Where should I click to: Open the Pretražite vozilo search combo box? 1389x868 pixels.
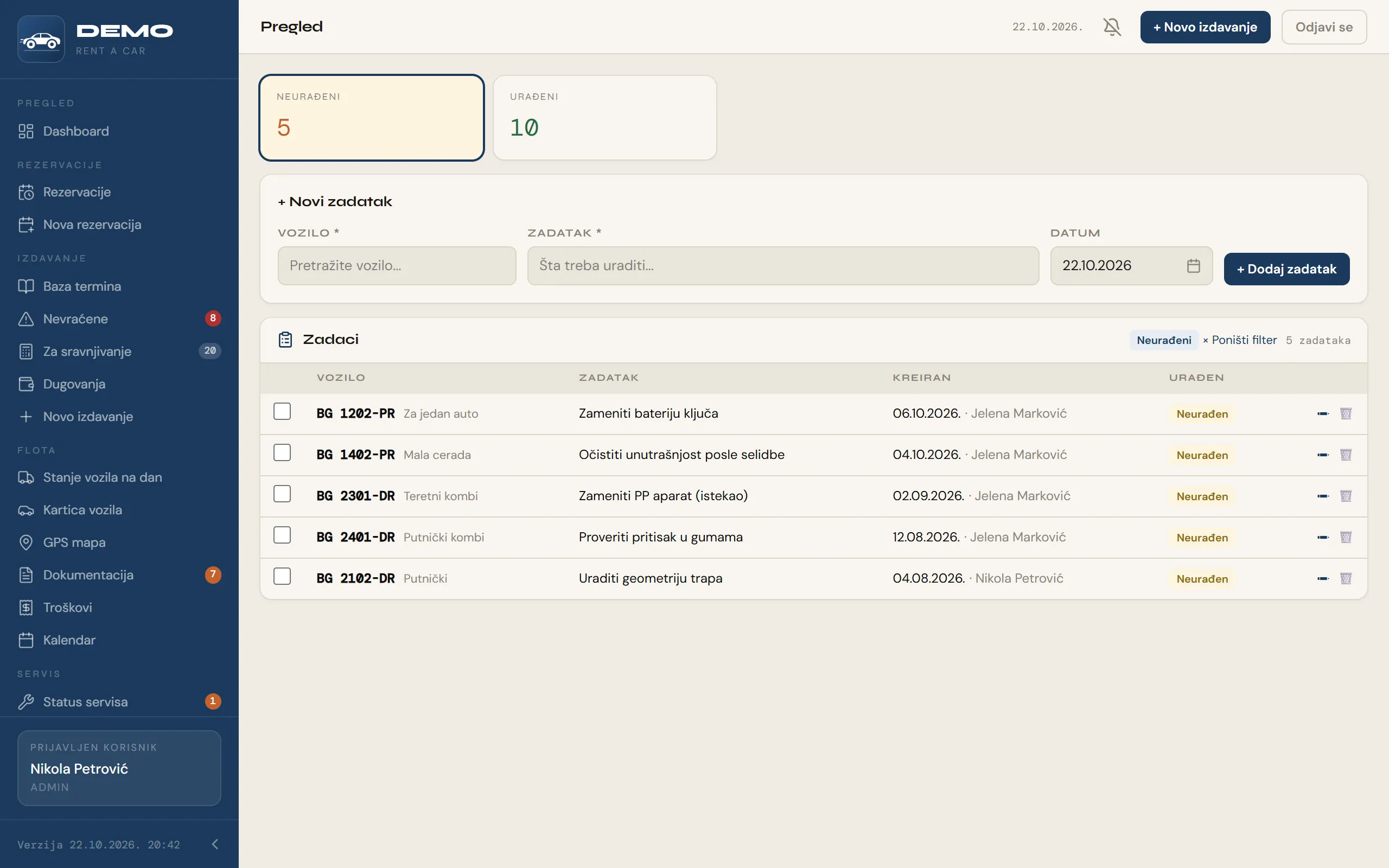[397, 266]
